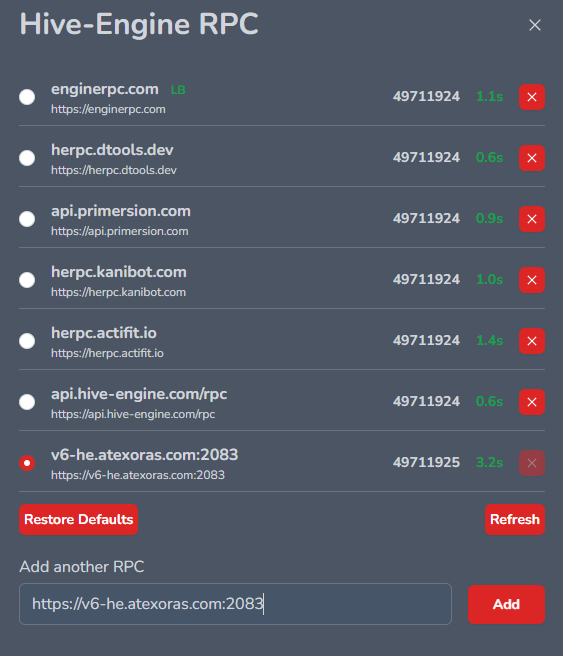Remove herpc.actifit.io RPC node
This screenshot has width=563, height=656.
(532, 341)
